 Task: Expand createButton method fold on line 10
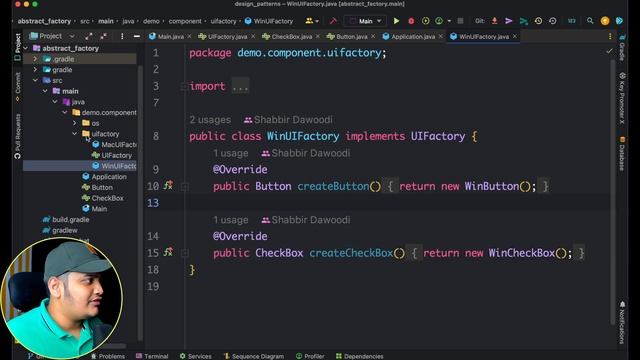coord(184,186)
